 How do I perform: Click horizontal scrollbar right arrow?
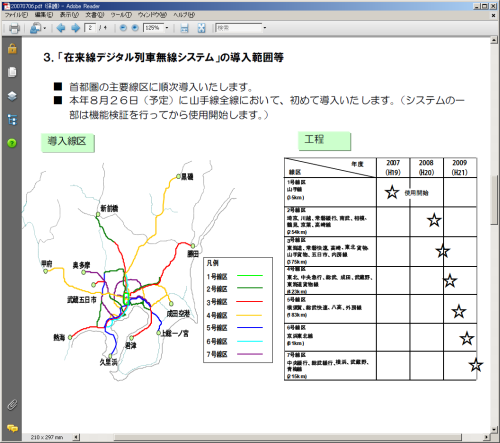(x=487, y=437)
